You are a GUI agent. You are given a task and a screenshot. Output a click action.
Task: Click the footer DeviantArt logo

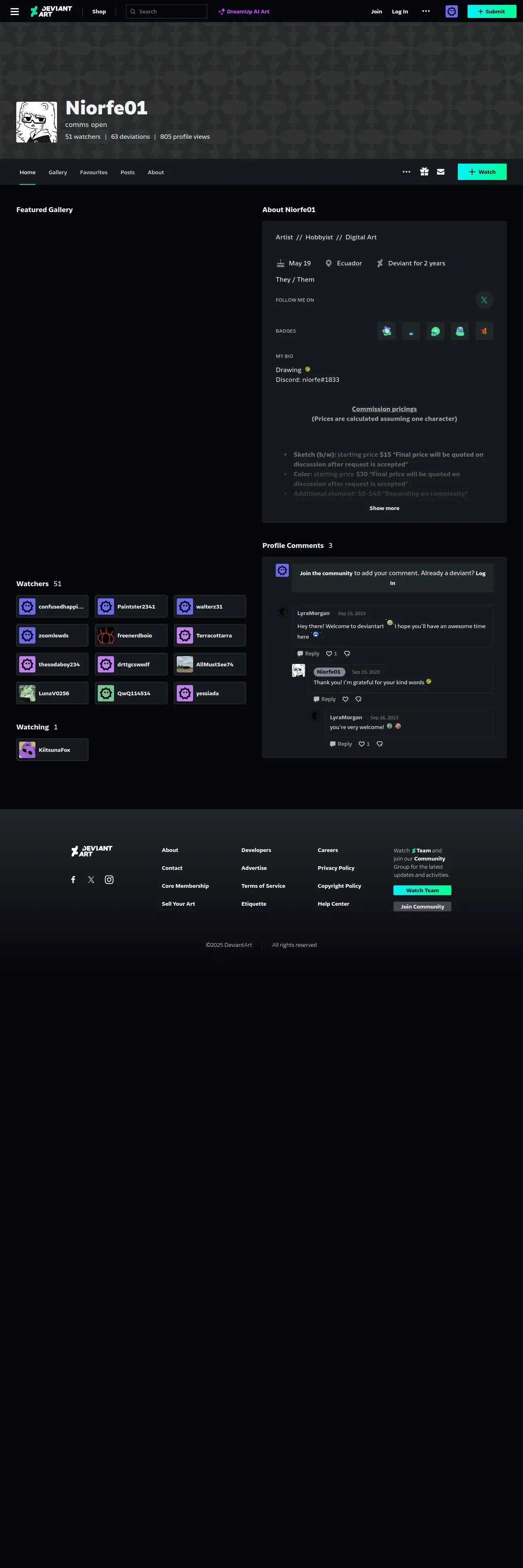91,851
